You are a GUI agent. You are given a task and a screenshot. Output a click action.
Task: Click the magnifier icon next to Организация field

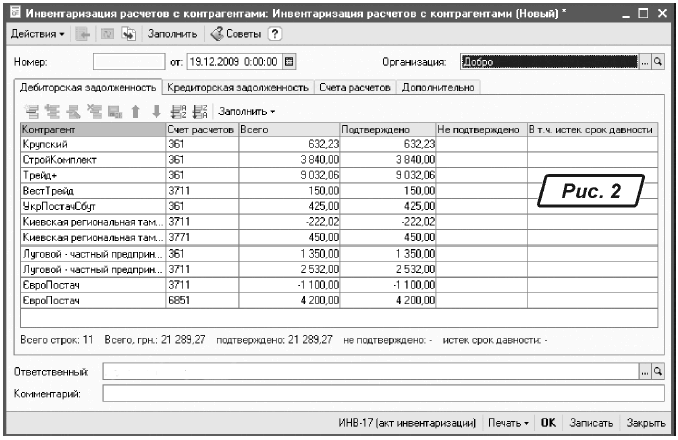pyautogui.click(x=657, y=62)
